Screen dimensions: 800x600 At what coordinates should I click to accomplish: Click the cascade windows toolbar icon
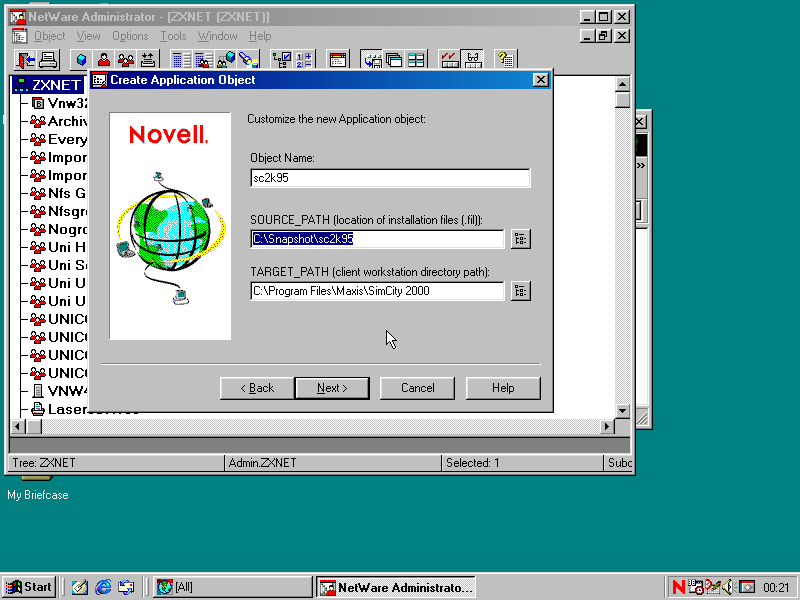(393, 60)
